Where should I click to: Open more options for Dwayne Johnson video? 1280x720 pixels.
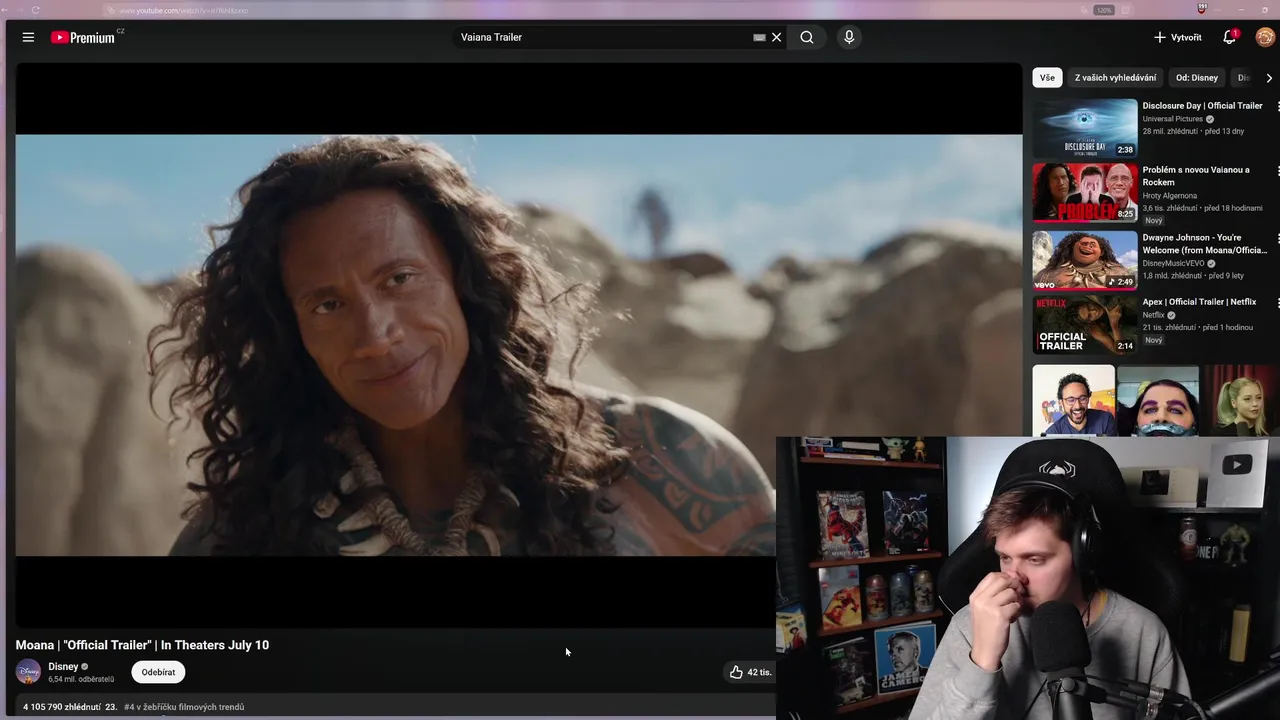point(1276,239)
